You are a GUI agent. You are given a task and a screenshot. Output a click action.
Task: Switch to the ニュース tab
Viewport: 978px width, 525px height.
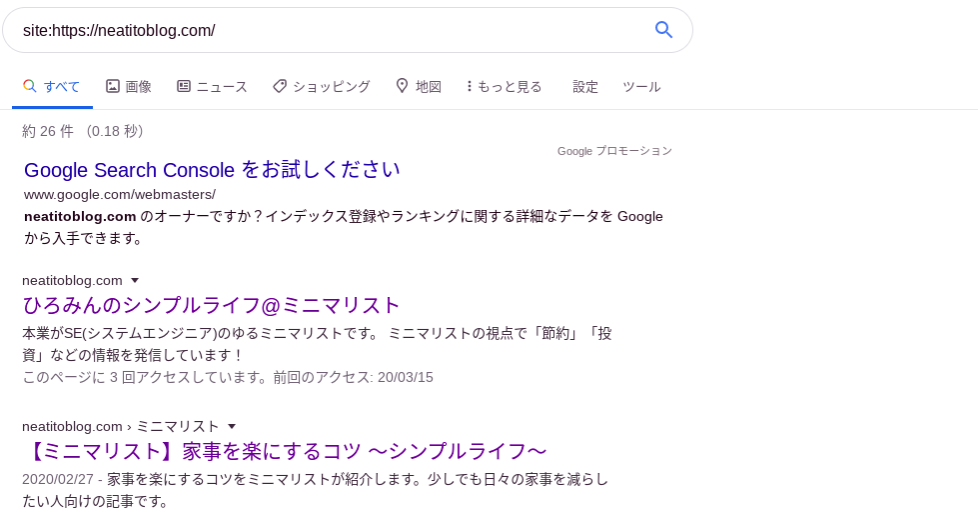click(x=212, y=87)
